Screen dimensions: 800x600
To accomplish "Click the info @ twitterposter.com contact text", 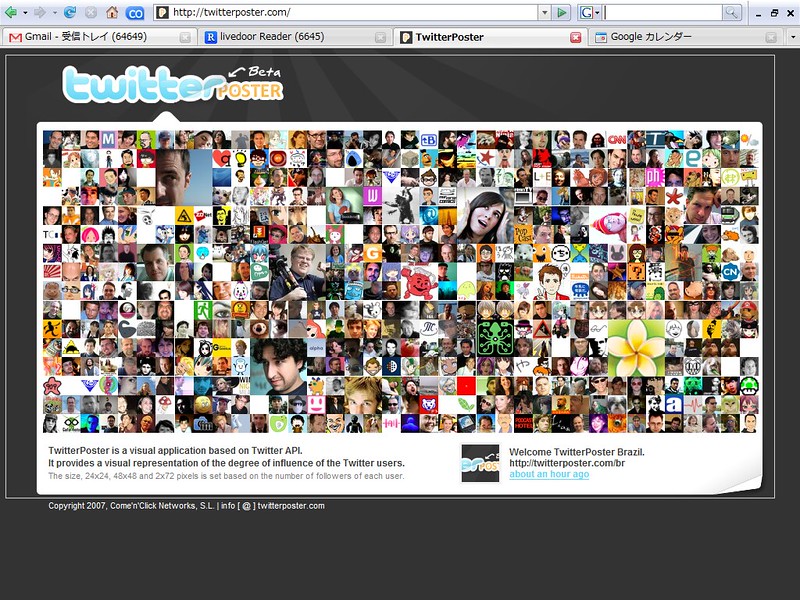I will click(272, 506).
